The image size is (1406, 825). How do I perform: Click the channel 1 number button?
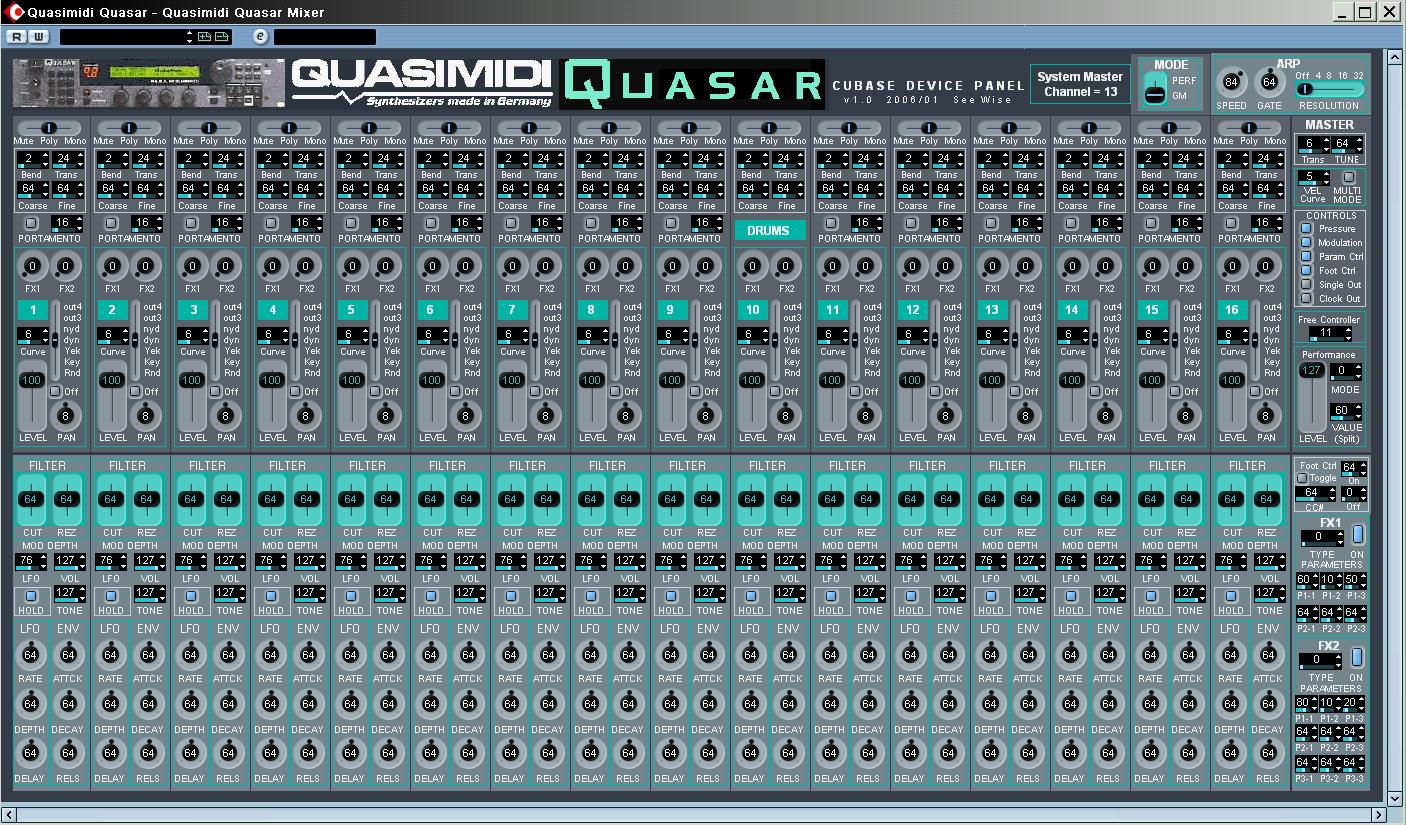point(32,310)
